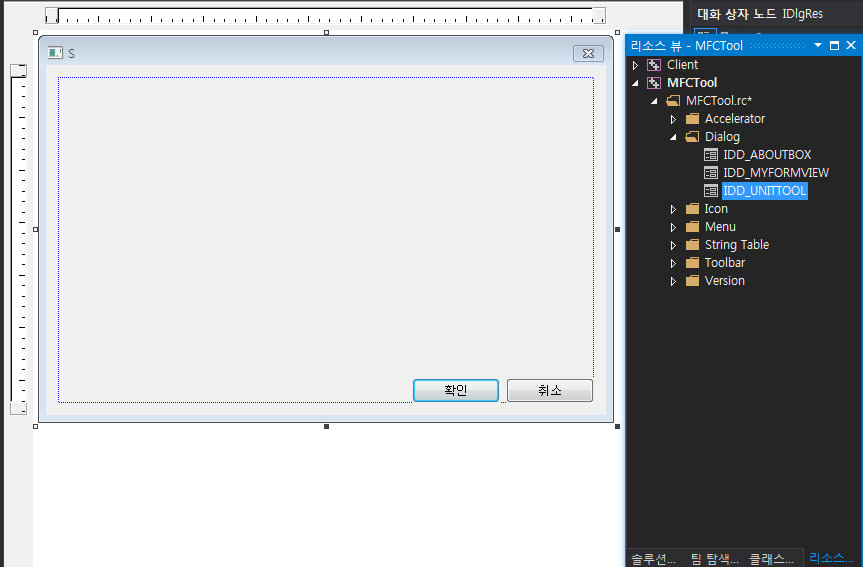
Task: Switch to the 클래스 view tab
Action: [x=772, y=559]
